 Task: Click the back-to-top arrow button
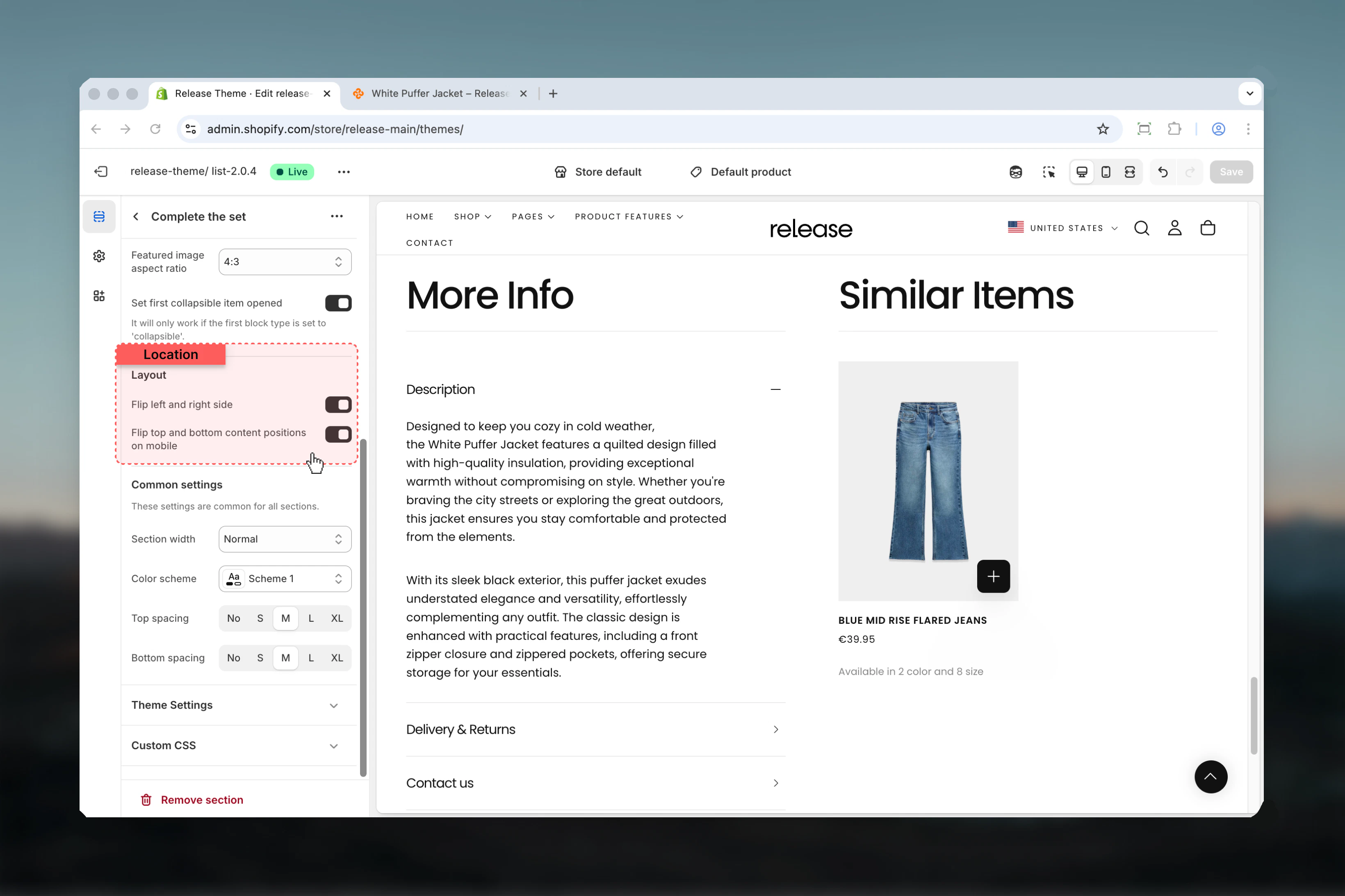[1210, 777]
